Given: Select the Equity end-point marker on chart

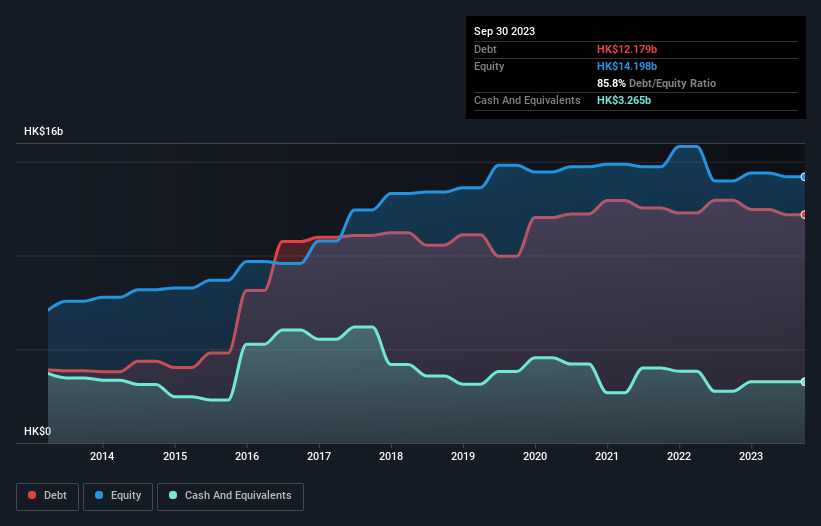Looking at the screenshot, I should [x=804, y=177].
